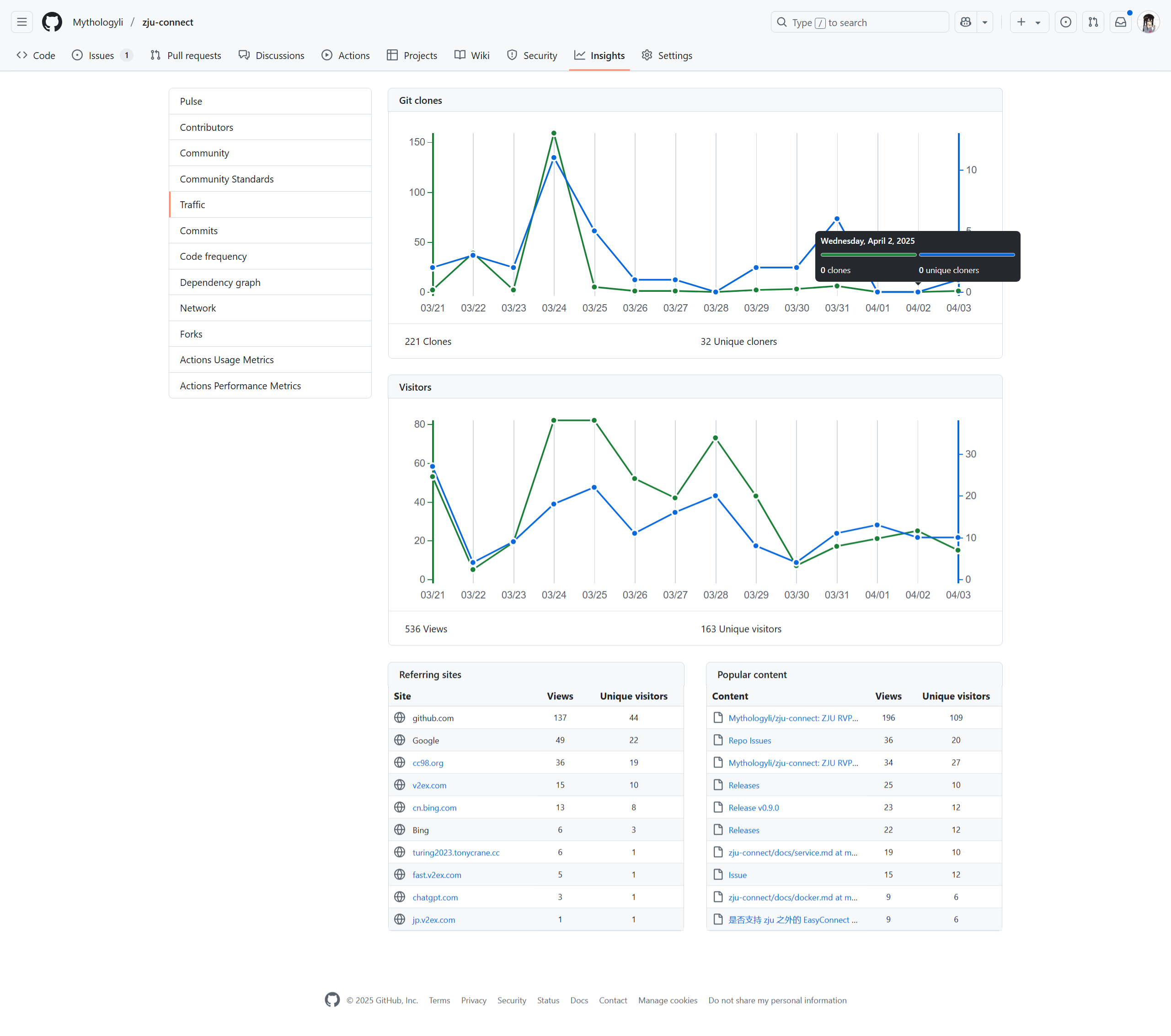The width and height of the screenshot is (1171, 1036).
Task: Click the GitHub logo home icon
Action: [52, 22]
